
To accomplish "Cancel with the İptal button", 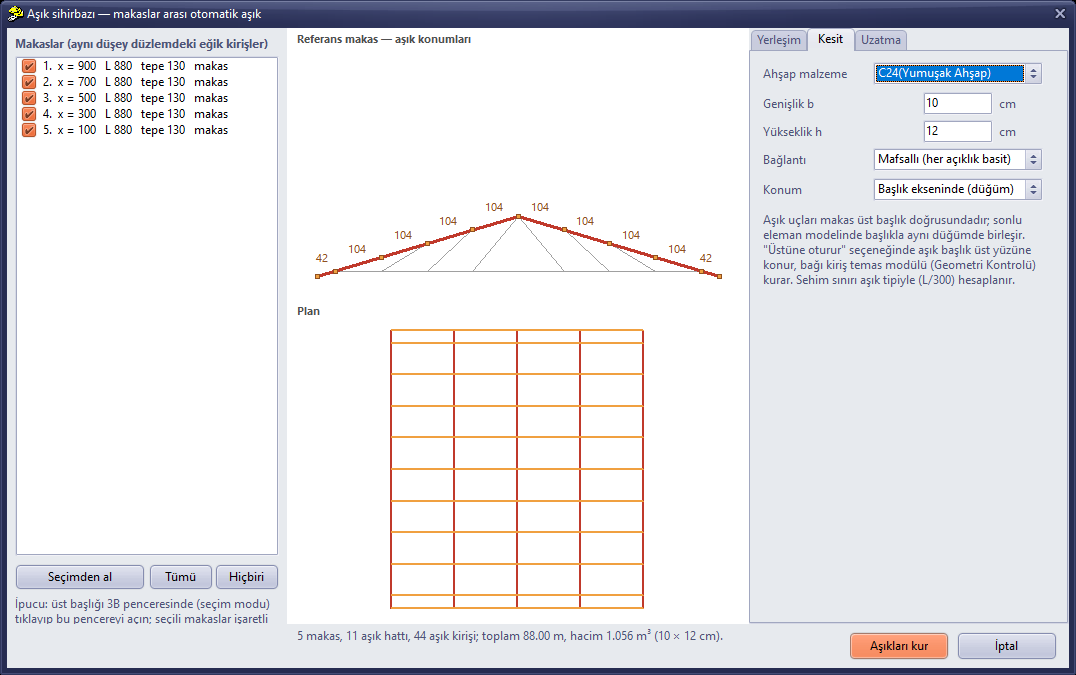I will pos(1007,646).
